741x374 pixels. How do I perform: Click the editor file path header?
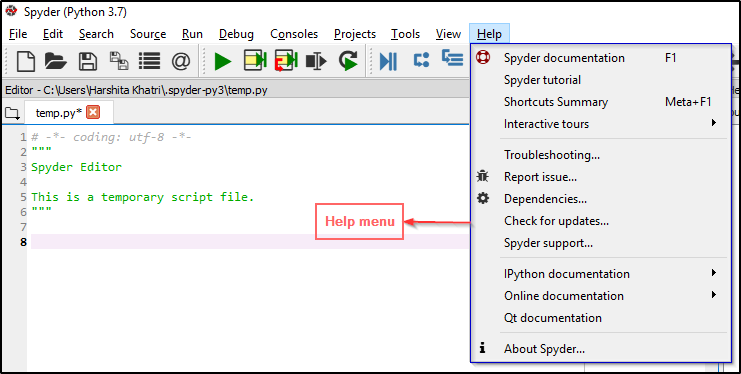[x=137, y=90]
